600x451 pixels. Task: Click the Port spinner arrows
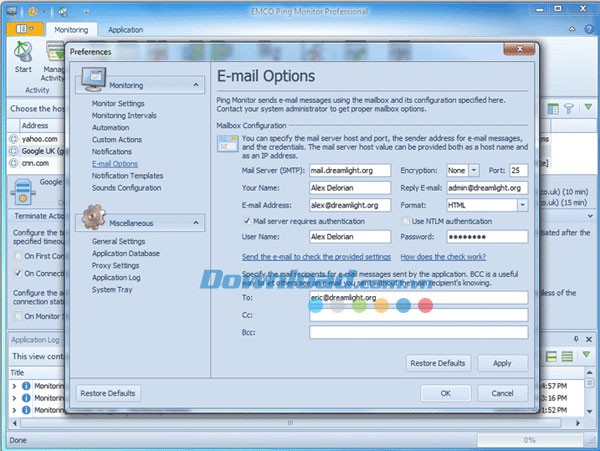tap(525, 170)
